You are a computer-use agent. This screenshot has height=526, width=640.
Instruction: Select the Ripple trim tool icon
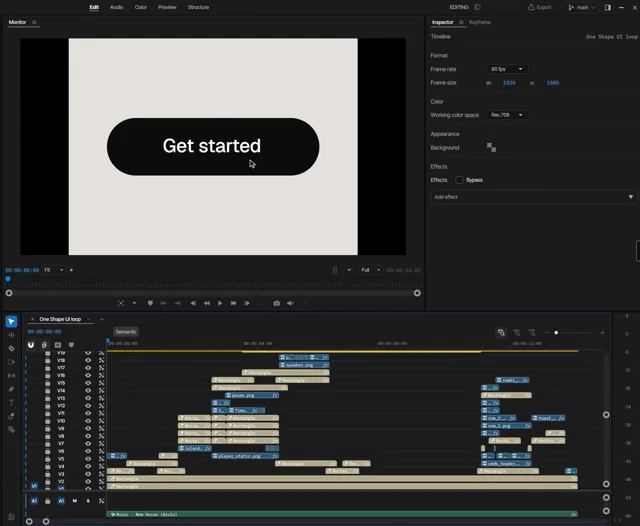coord(11,335)
